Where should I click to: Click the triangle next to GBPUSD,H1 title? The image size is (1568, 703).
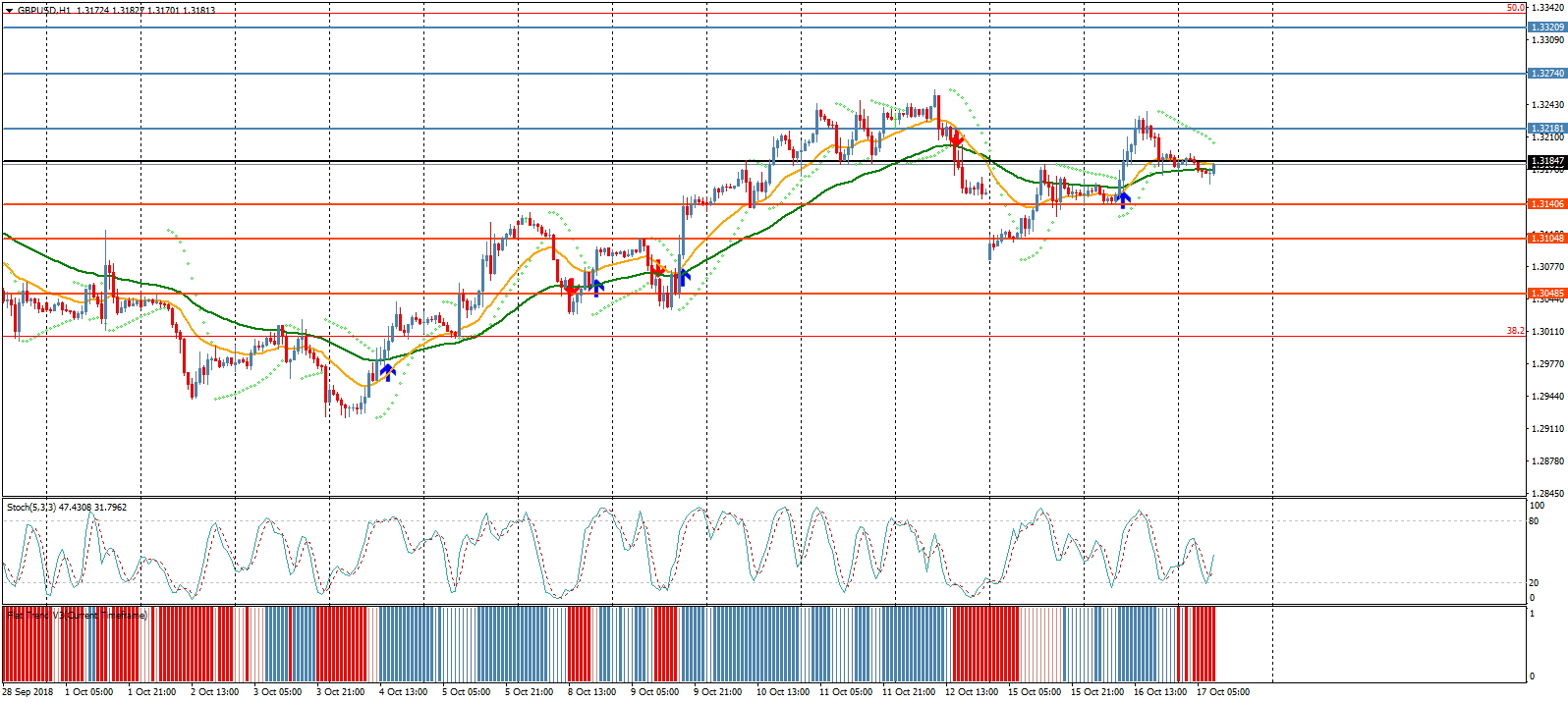pyautogui.click(x=9, y=10)
